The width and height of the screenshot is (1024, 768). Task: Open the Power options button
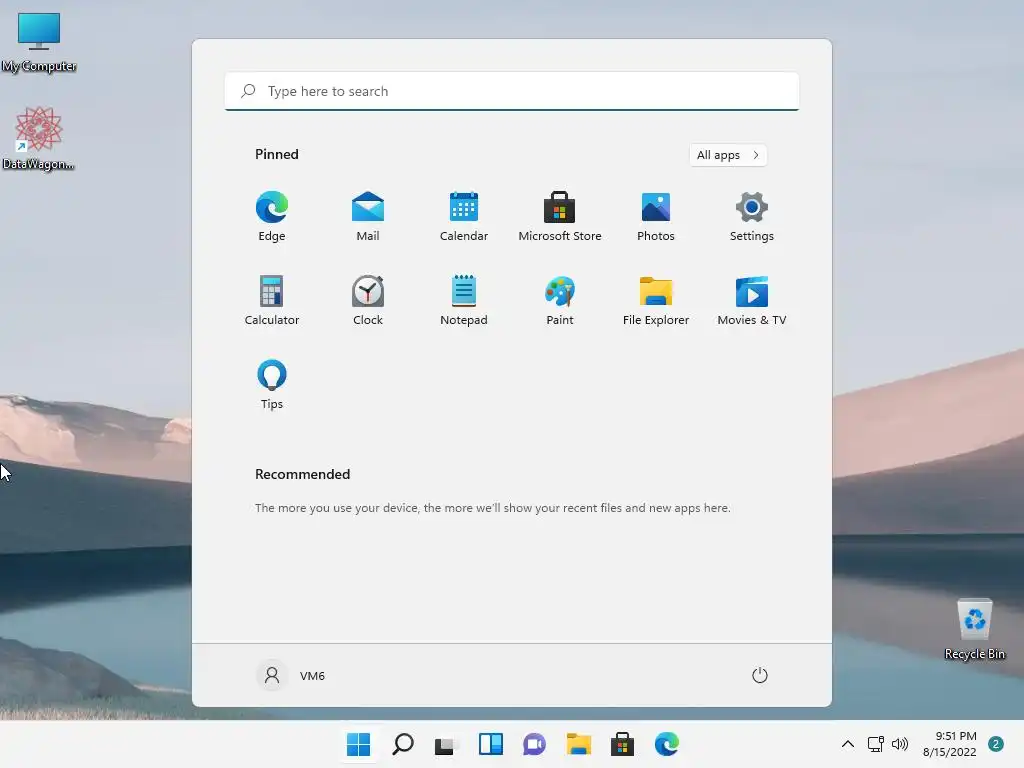click(x=760, y=675)
